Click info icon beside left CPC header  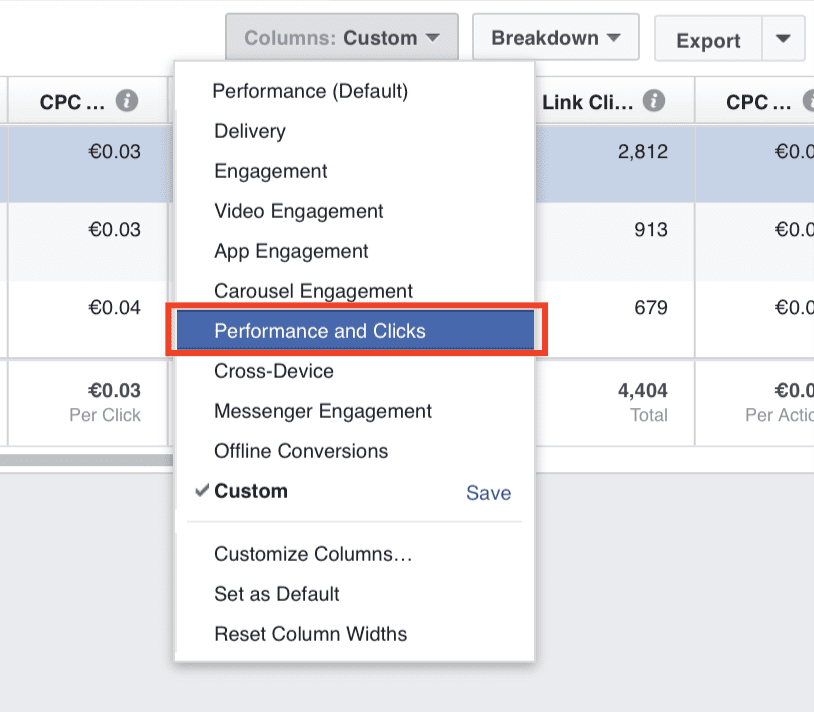pyautogui.click(x=127, y=101)
